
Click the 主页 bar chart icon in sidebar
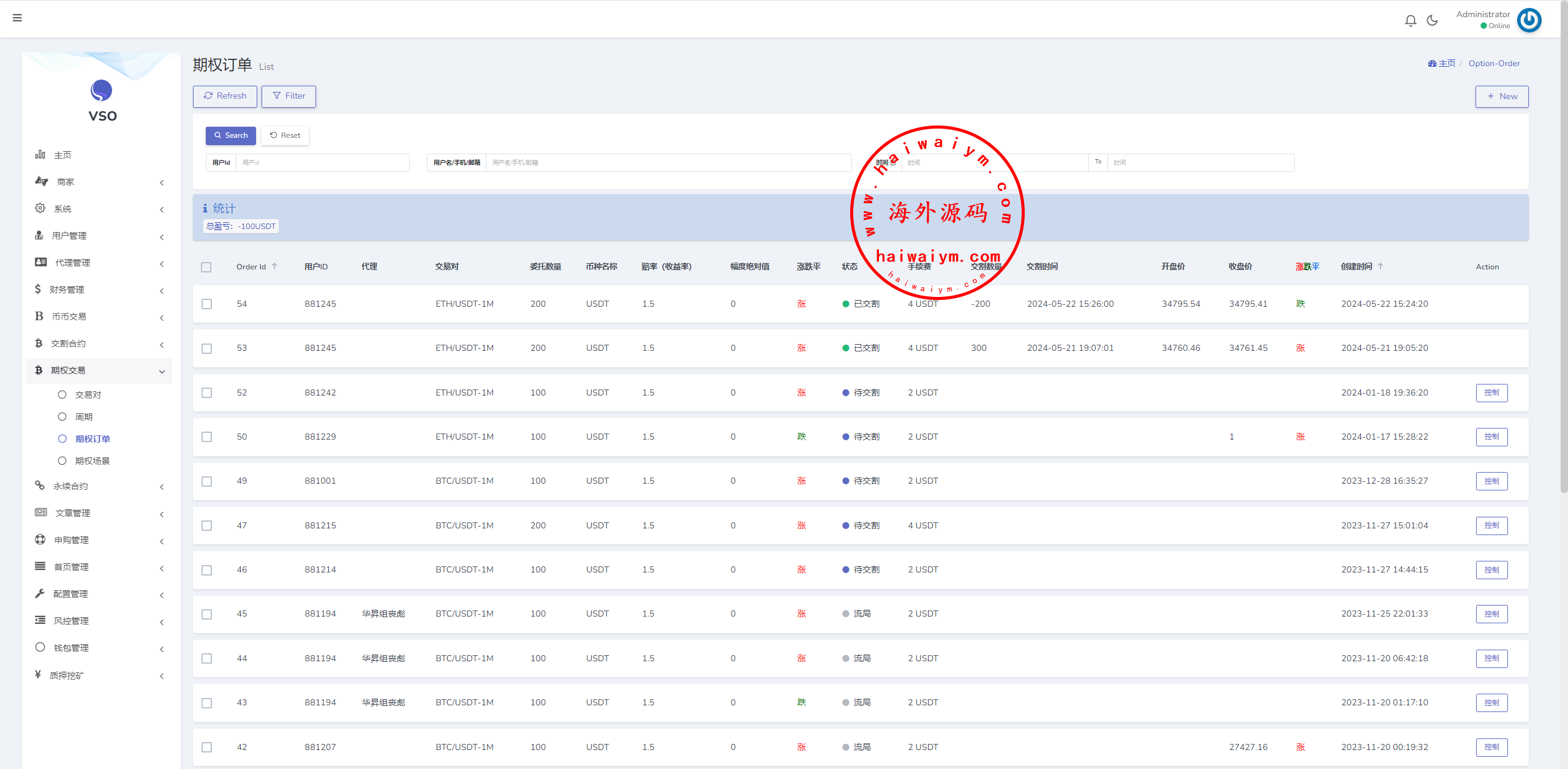40,155
